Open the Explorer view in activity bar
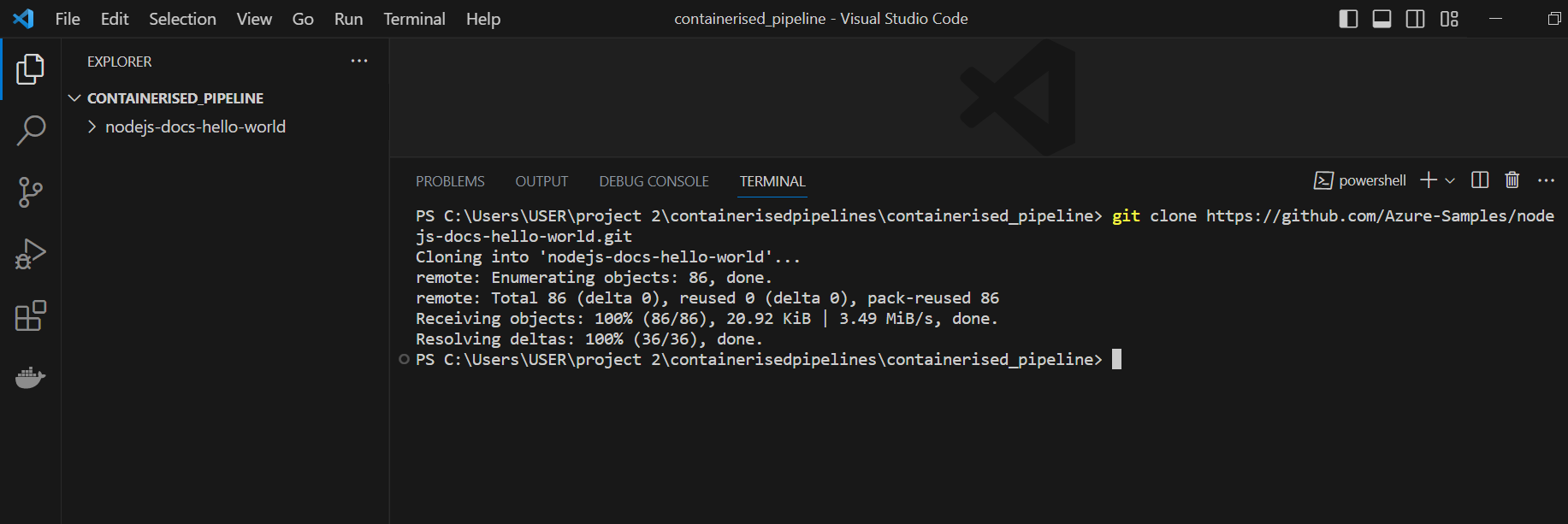The height and width of the screenshot is (524, 1568). [x=30, y=69]
